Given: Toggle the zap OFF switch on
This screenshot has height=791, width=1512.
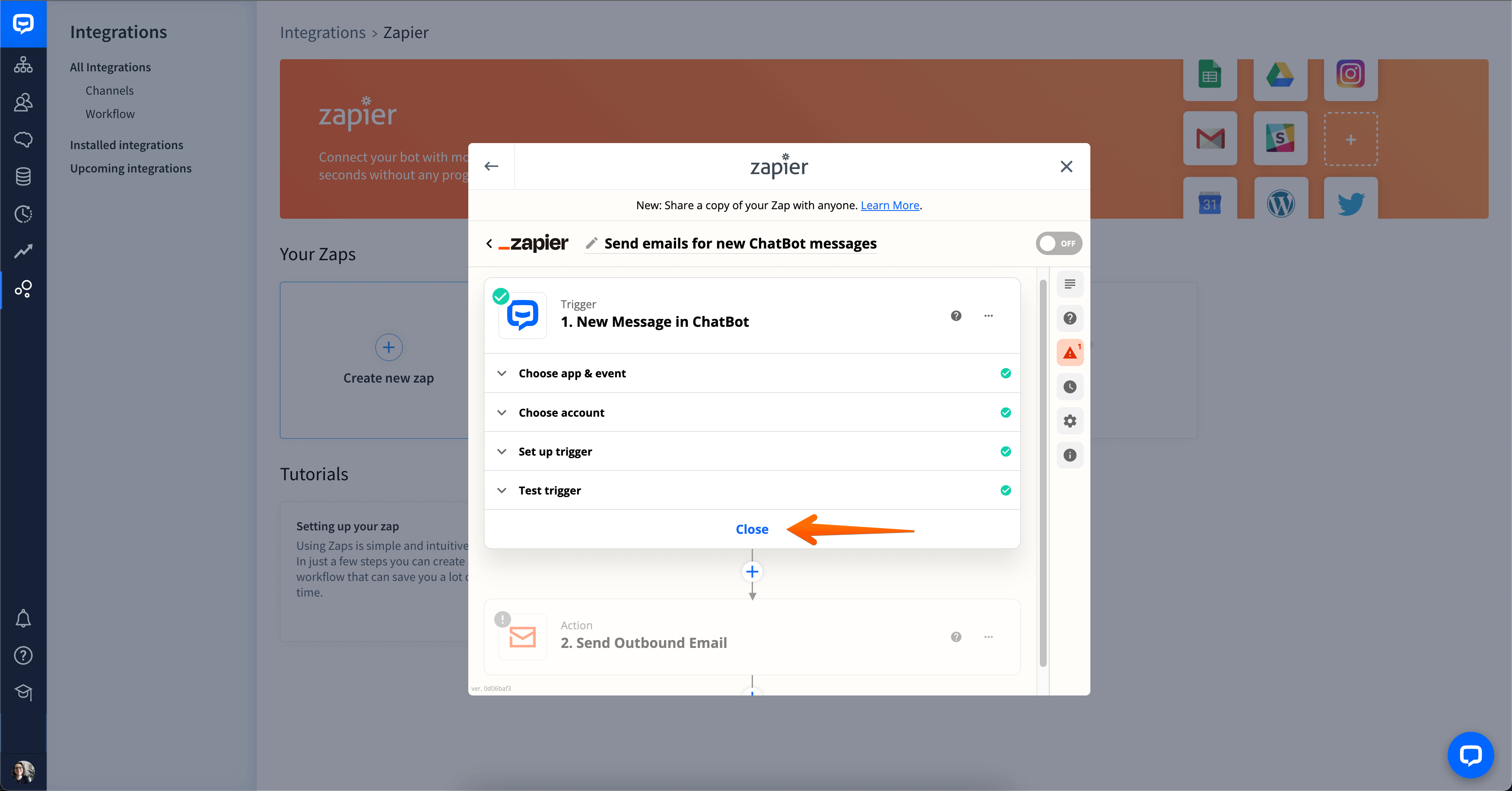Looking at the screenshot, I should (1059, 243).
